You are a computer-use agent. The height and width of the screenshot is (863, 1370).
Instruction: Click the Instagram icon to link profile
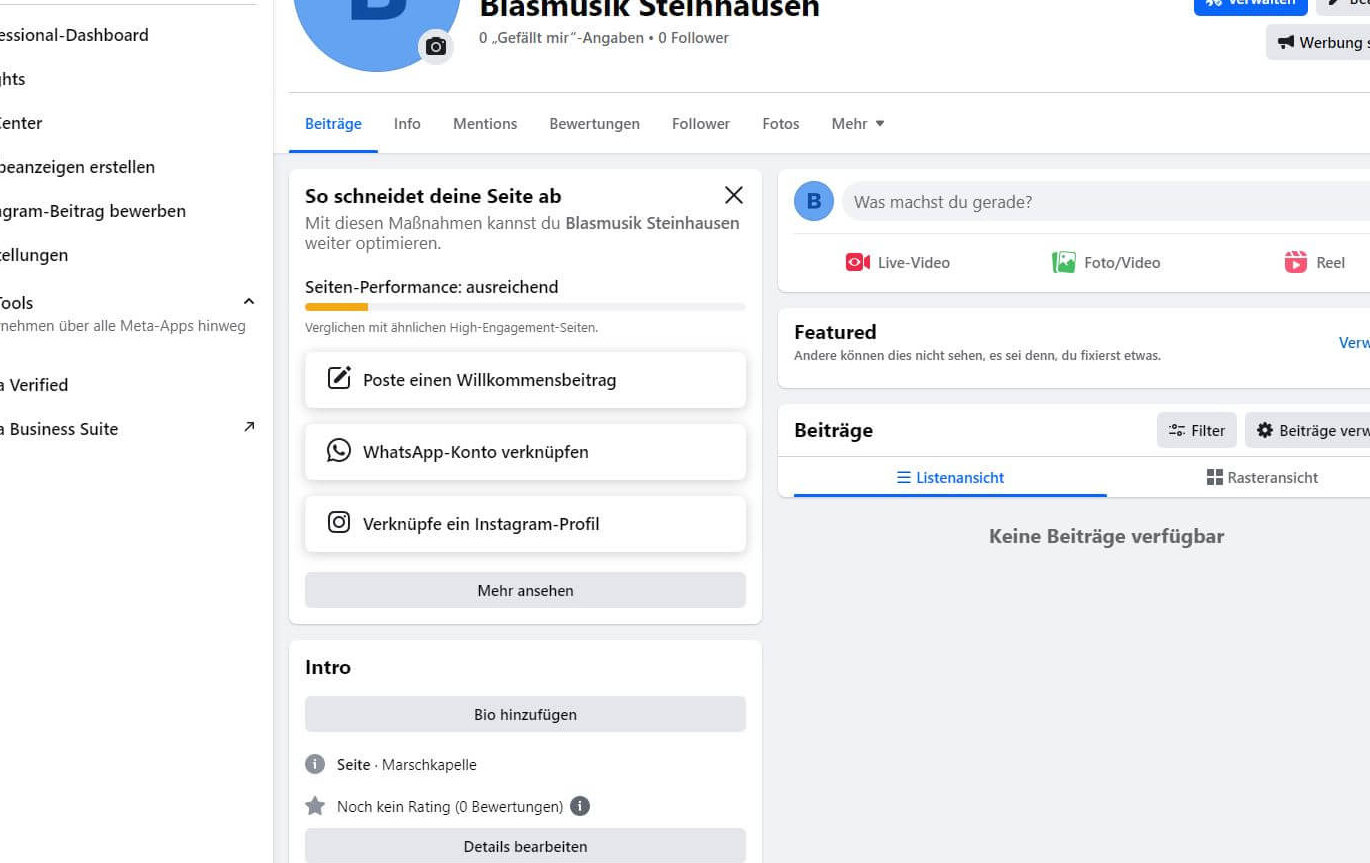point(339,523)
